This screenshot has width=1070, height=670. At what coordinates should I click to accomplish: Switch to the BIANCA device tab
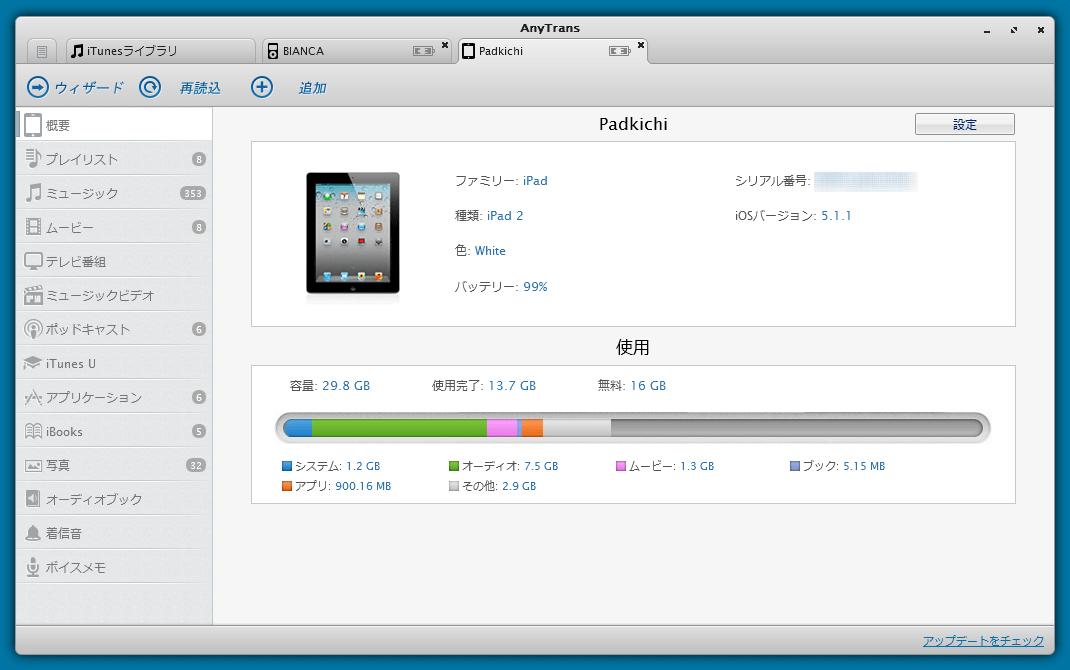coord(356,51)
